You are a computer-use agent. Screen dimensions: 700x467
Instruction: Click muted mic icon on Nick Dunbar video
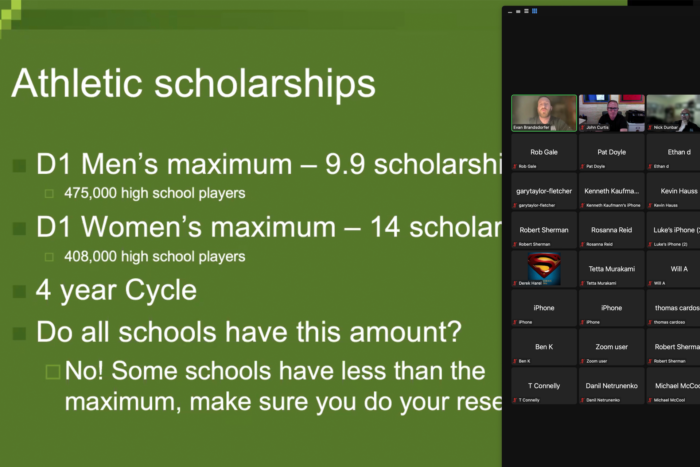point(650,128)
